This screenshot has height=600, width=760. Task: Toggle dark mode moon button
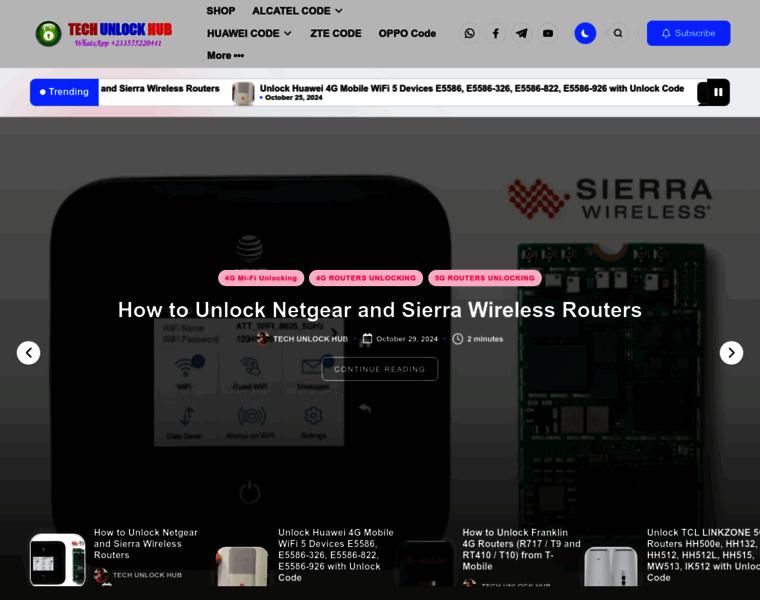pyautogui.click(x=585, y=33)
